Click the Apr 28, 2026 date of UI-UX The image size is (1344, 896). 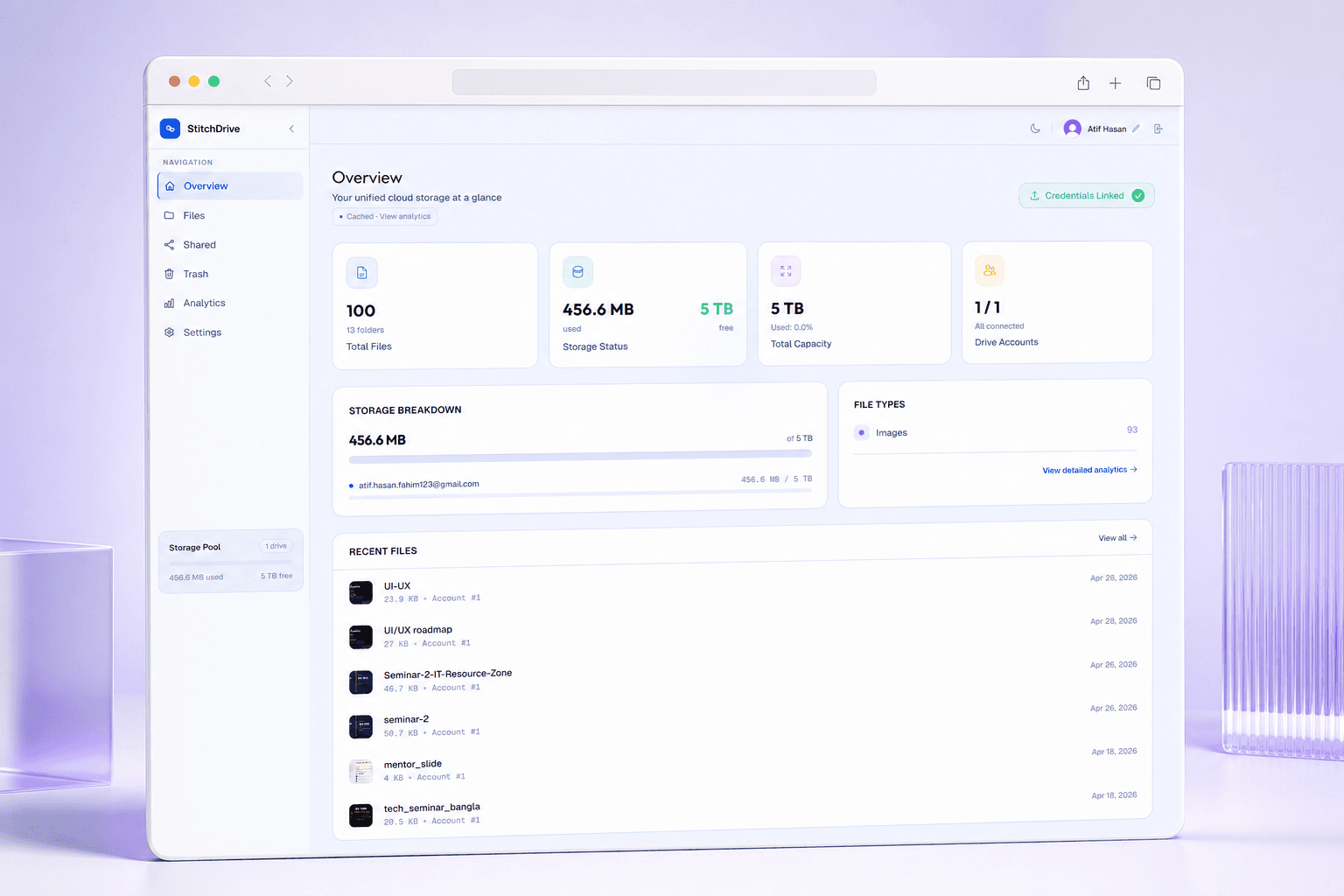pyautogui.click(x=1114, y=577)
